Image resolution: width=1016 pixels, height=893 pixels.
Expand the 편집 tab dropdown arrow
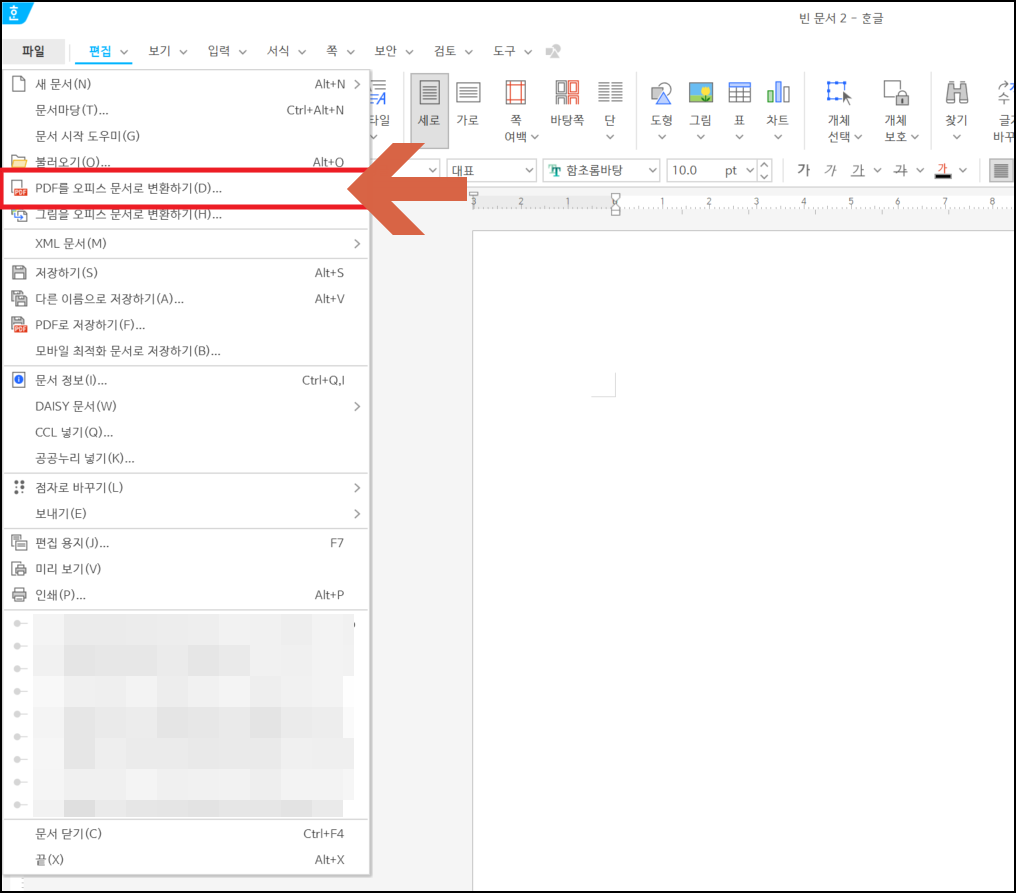pyautogui.click(x=124, y=52)
